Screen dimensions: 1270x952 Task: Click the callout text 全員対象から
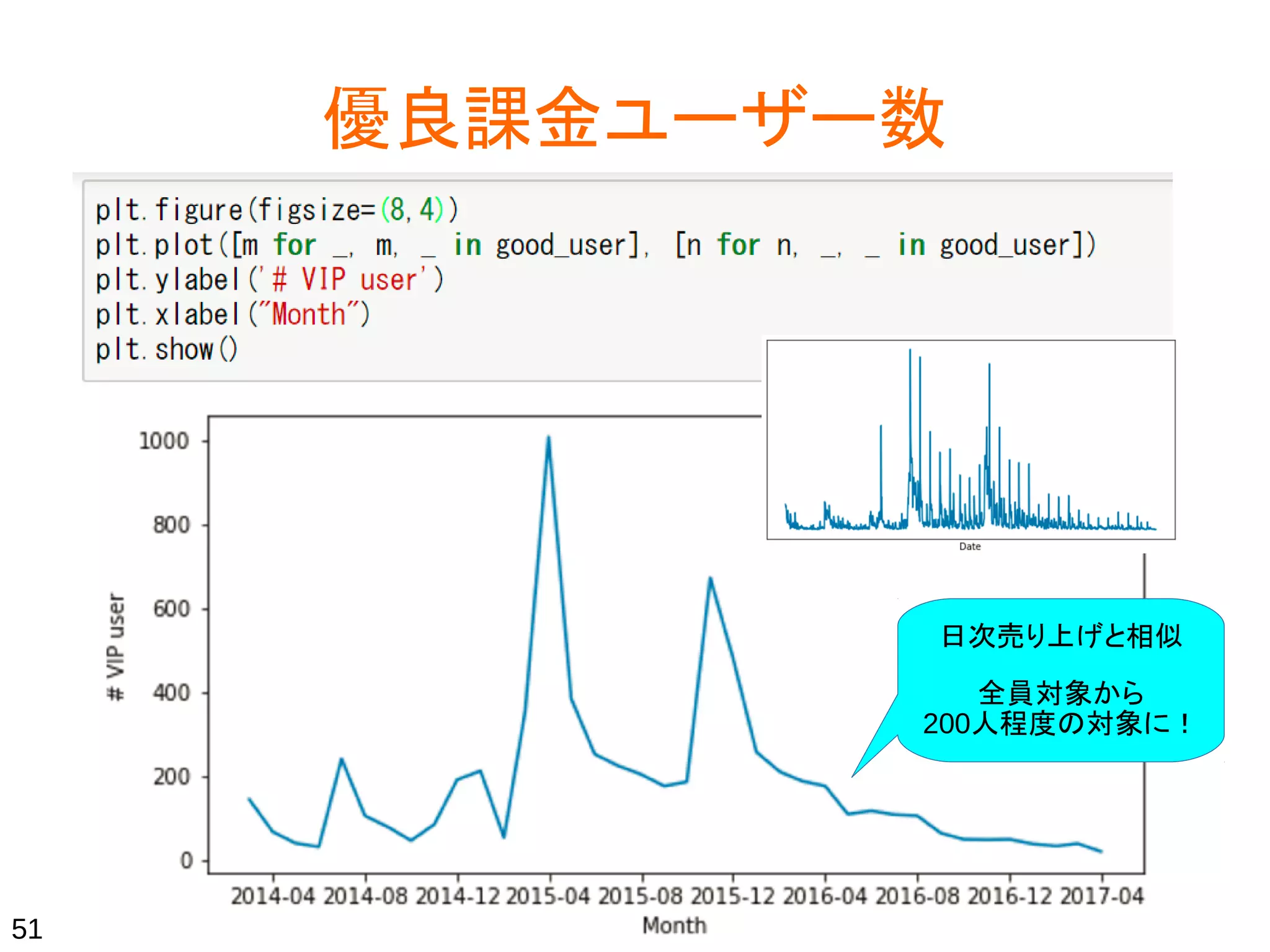(x=1061, y=693)
